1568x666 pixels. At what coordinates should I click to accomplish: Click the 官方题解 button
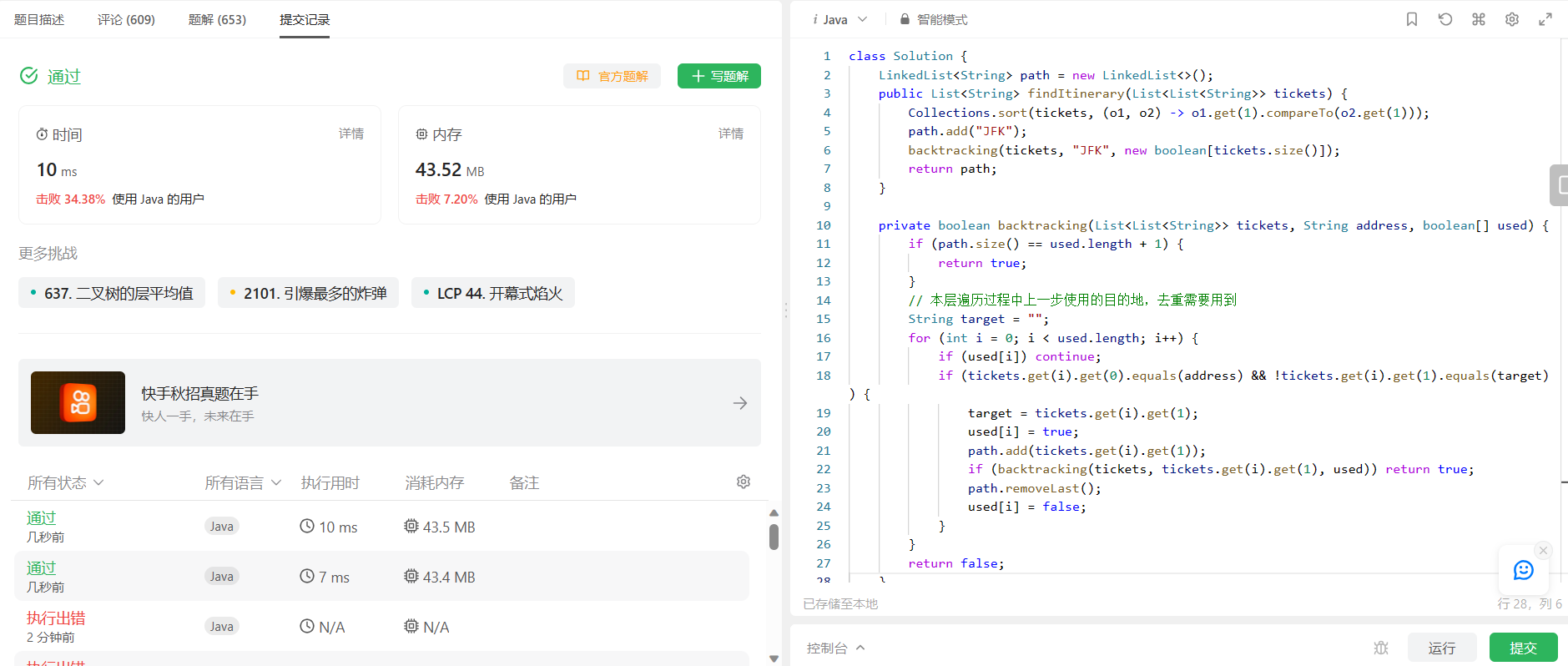[x=612, y=76]
